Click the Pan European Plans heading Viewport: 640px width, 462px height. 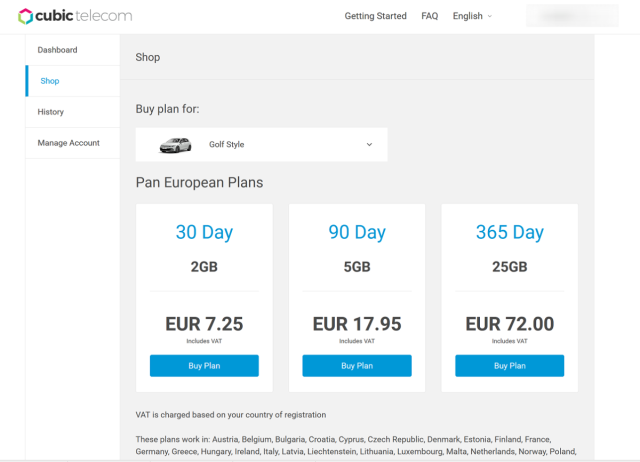point(199,183)
